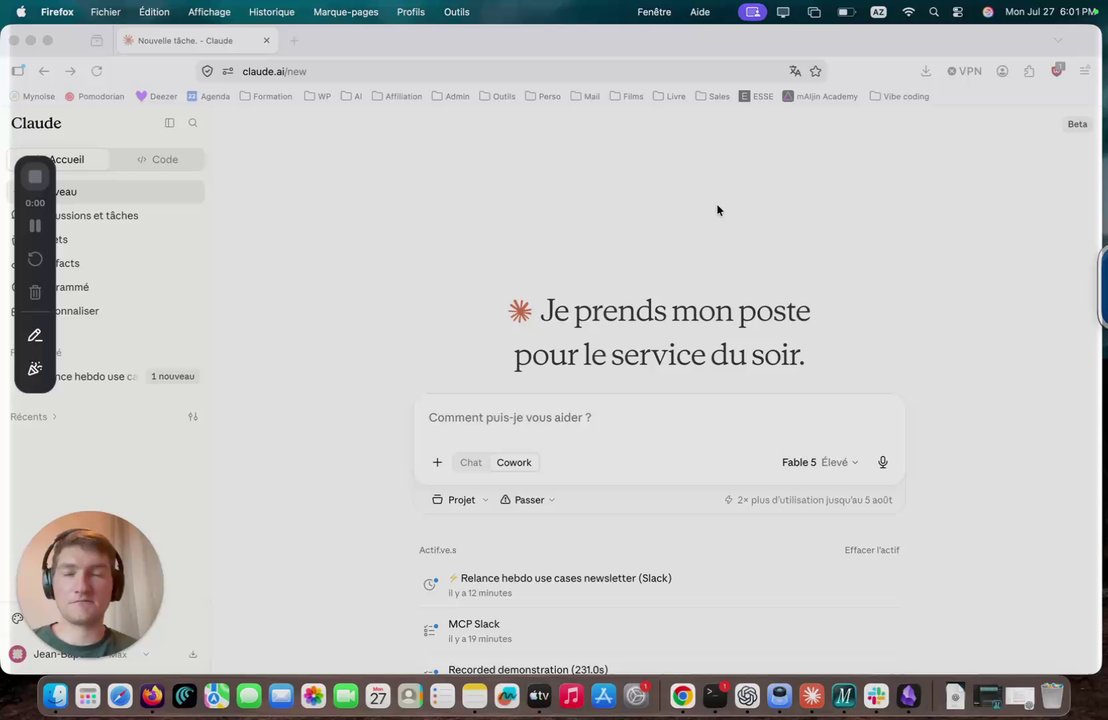Bookmark this page with the star icon
The width and height of the screenshot is (1108, 720).
[815, 71]
